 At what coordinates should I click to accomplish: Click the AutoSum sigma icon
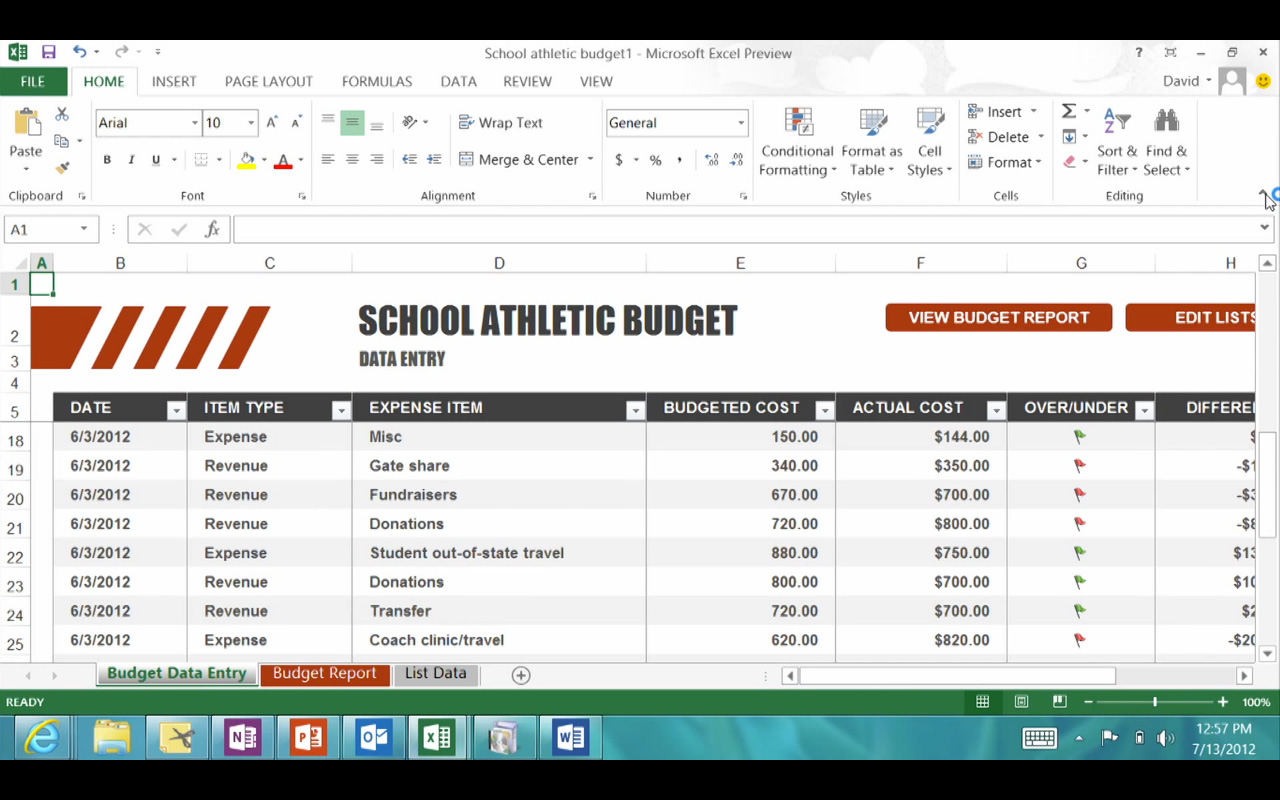(1069, 111)
